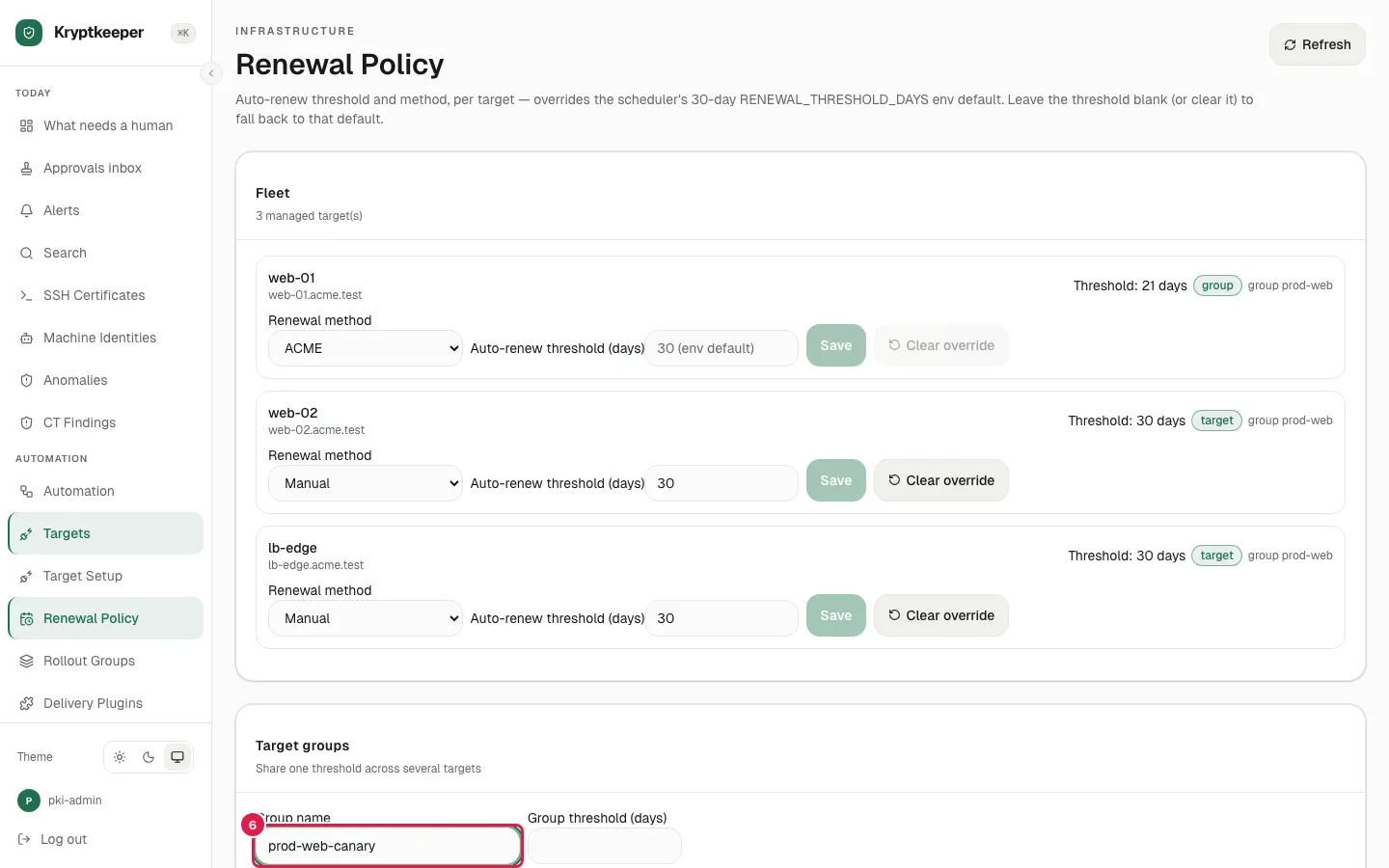Click the Alerts bell icon
The height and width of the screenshot is (868, 1389).
tap(26, 210)
